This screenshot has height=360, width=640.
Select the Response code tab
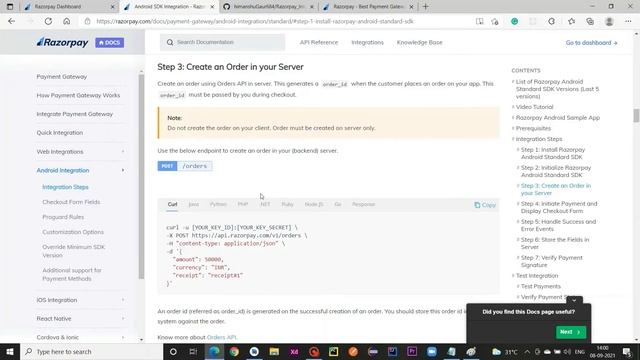coord(363,204)
